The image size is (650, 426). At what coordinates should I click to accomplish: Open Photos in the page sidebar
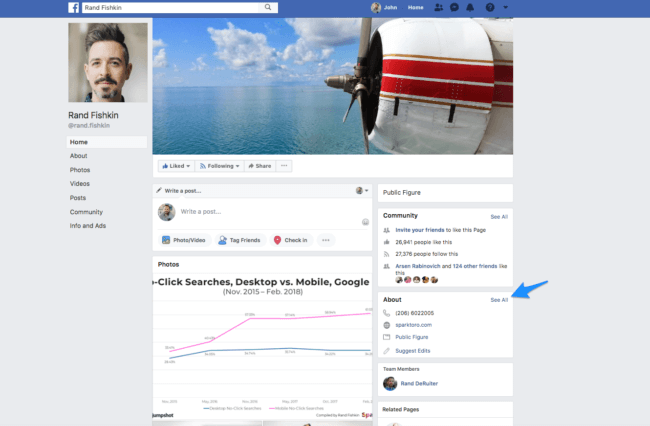click(80, 170)
